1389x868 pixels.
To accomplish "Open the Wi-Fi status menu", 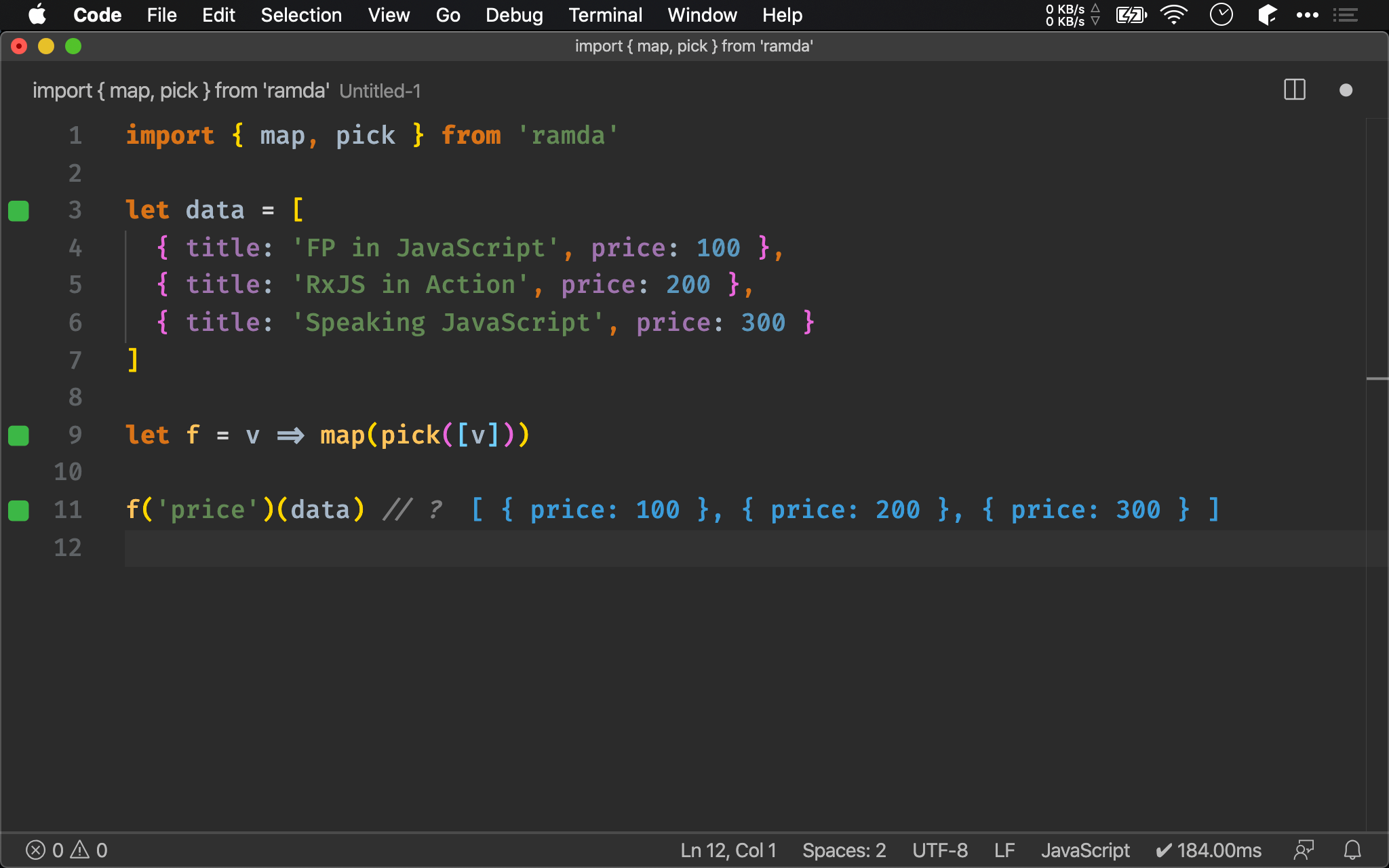I will click(x=1174, y=15).
